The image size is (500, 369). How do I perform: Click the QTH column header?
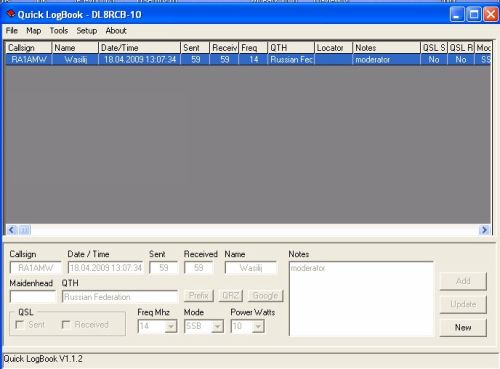(x=291, y=48)
